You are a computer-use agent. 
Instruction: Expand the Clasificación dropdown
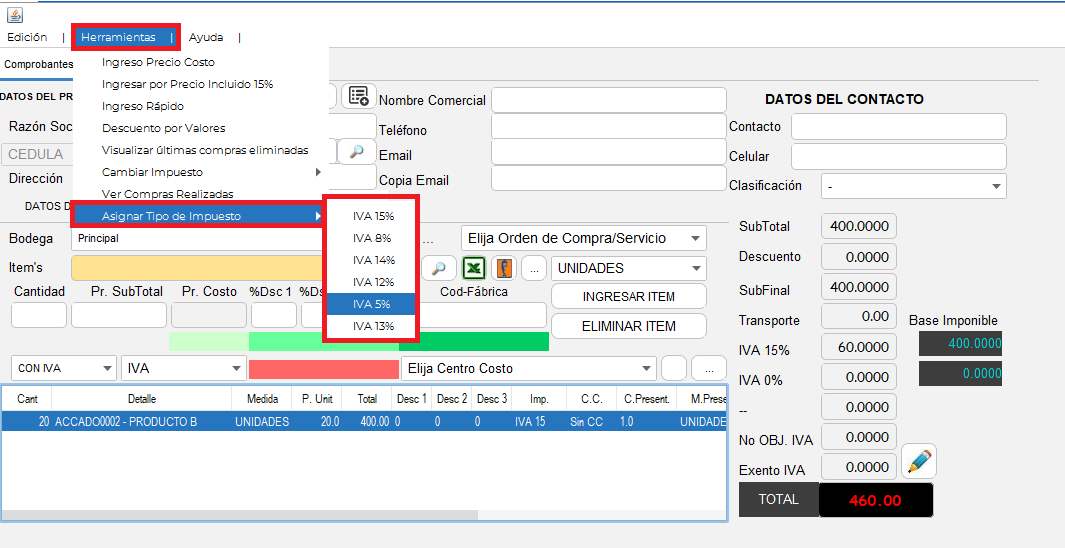point(914,186)
